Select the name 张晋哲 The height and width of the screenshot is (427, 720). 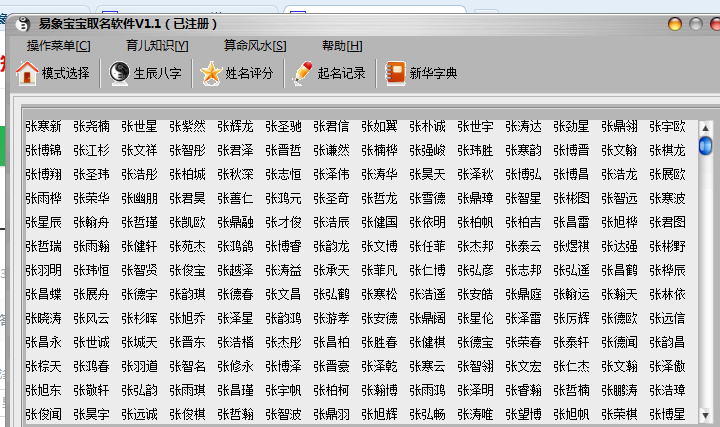(283, 150)
